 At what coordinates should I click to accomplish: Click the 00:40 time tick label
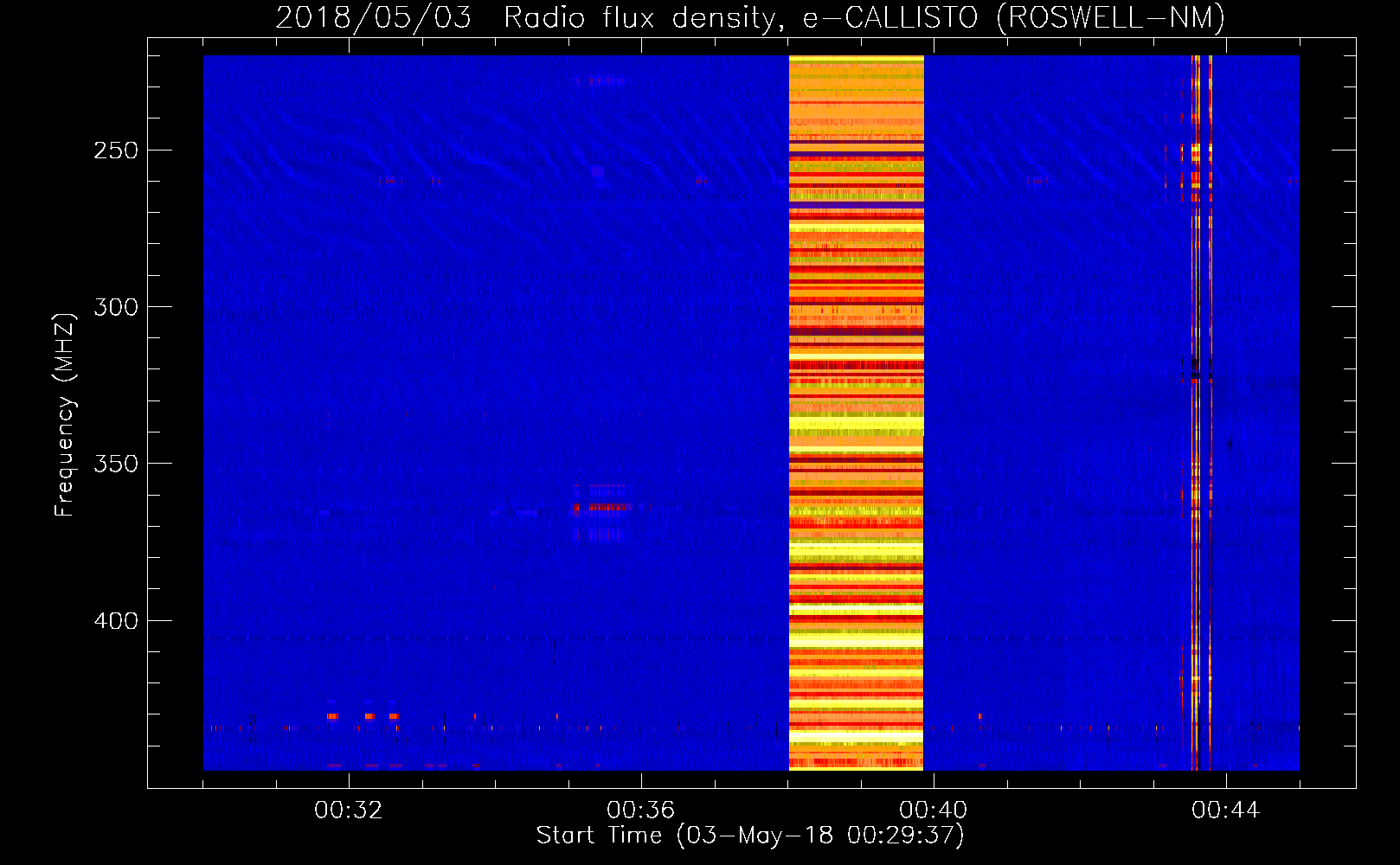(x=934, y=811)
